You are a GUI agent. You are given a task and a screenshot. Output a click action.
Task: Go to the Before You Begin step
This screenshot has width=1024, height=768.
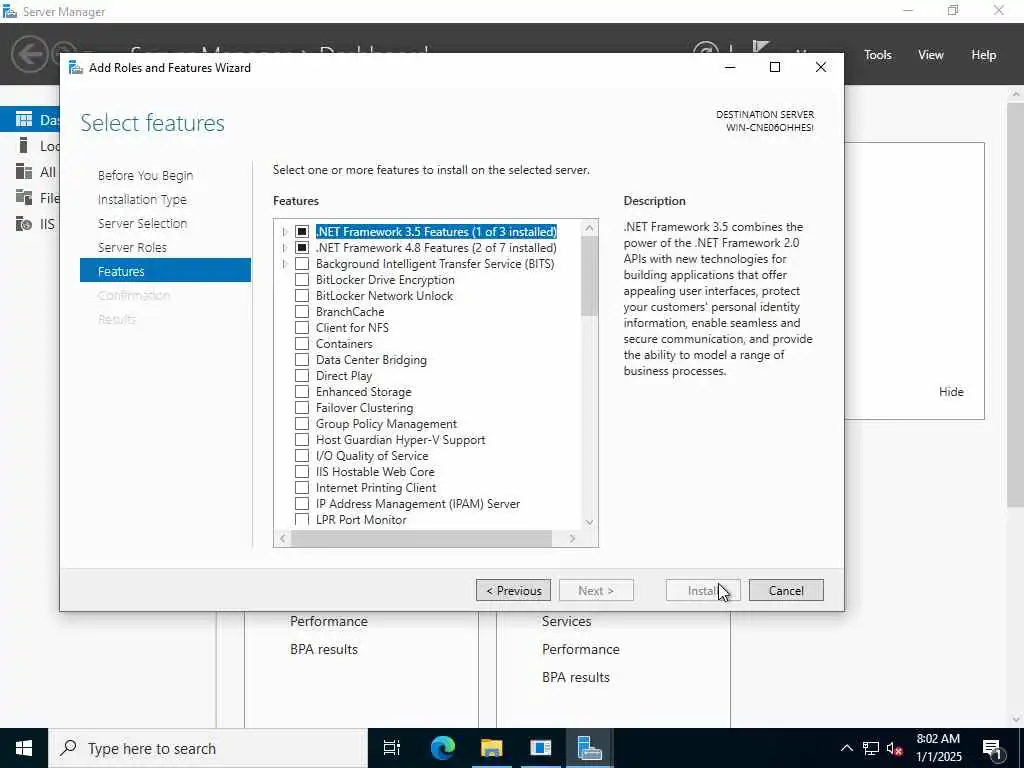click(x=146, y=176)
